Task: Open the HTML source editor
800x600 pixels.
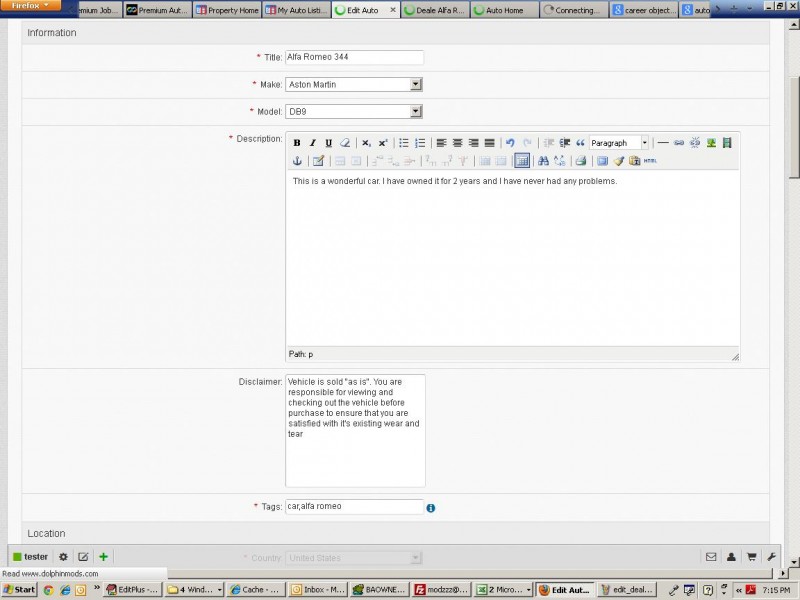Action: click(x=651, y=161)
